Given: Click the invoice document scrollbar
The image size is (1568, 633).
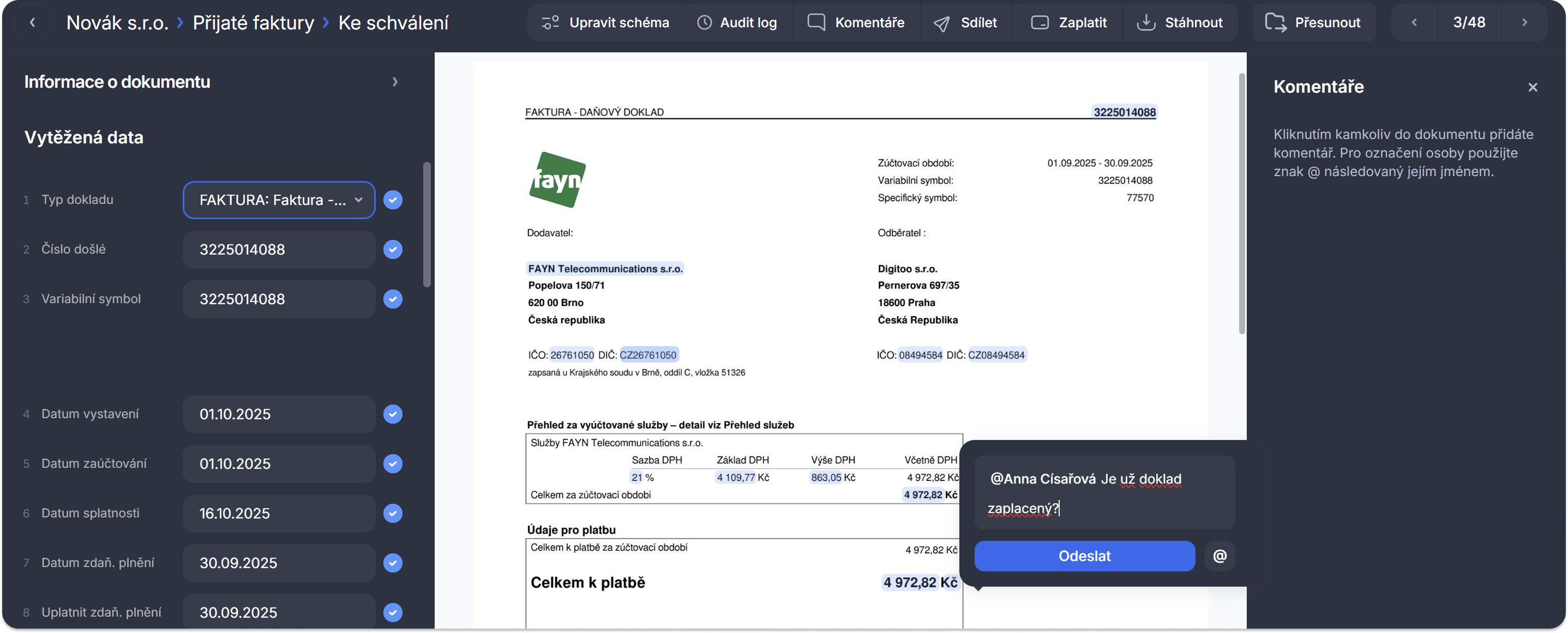Looking at the screenshot, I should click(x=1242, y=204).
